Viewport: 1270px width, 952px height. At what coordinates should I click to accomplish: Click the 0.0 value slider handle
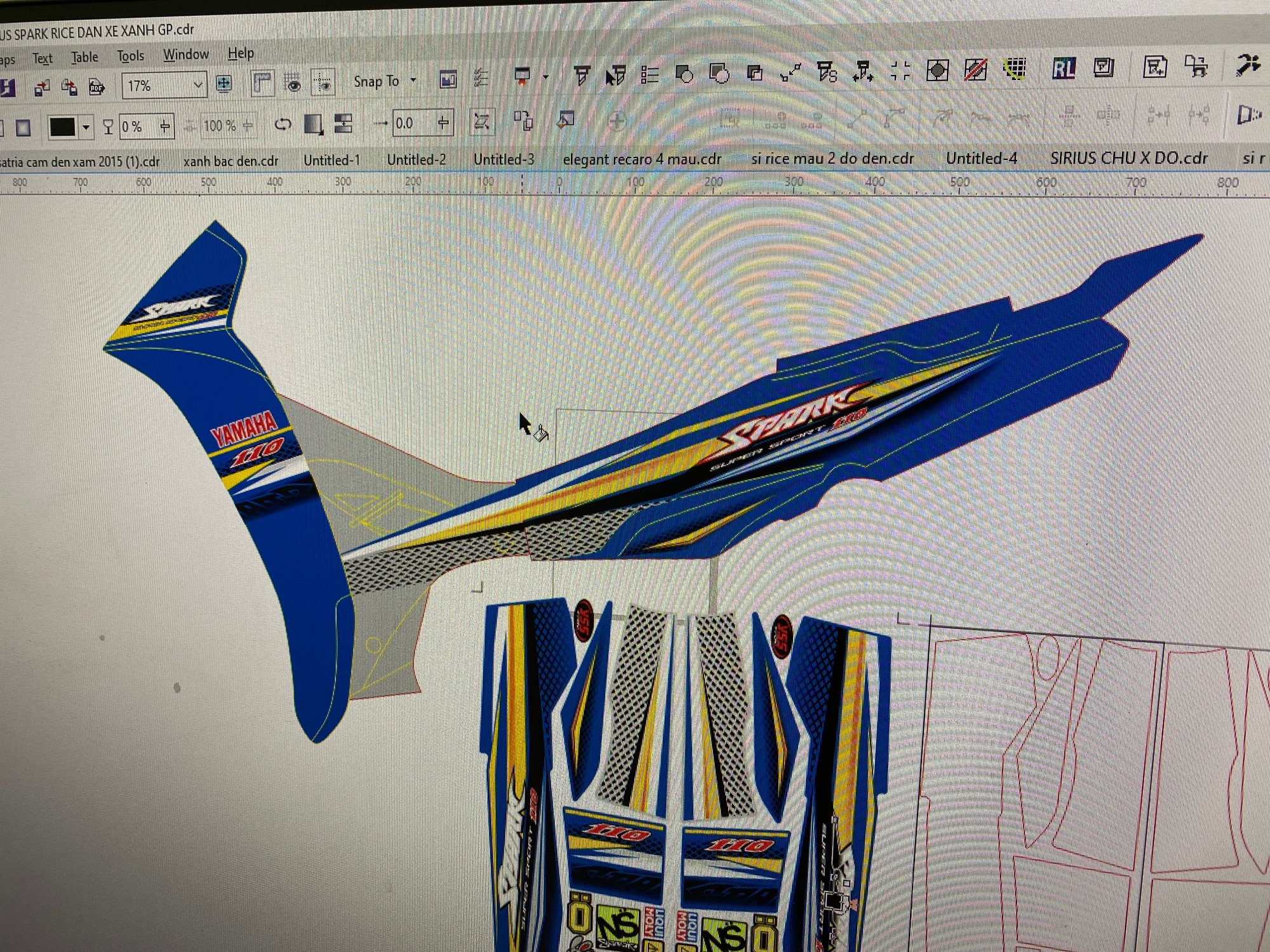(443, 122)
